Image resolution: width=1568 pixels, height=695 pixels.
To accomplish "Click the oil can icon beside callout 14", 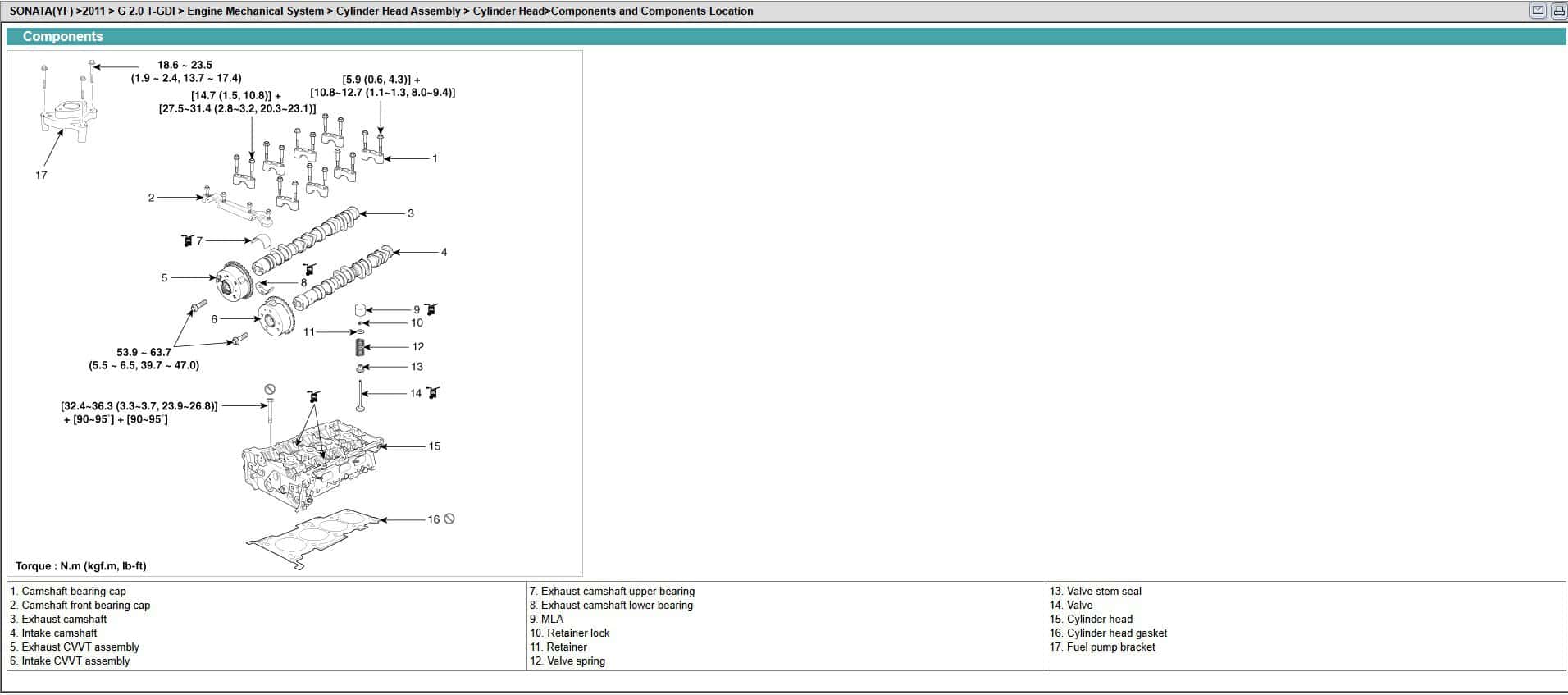I will tap(433, 392).
